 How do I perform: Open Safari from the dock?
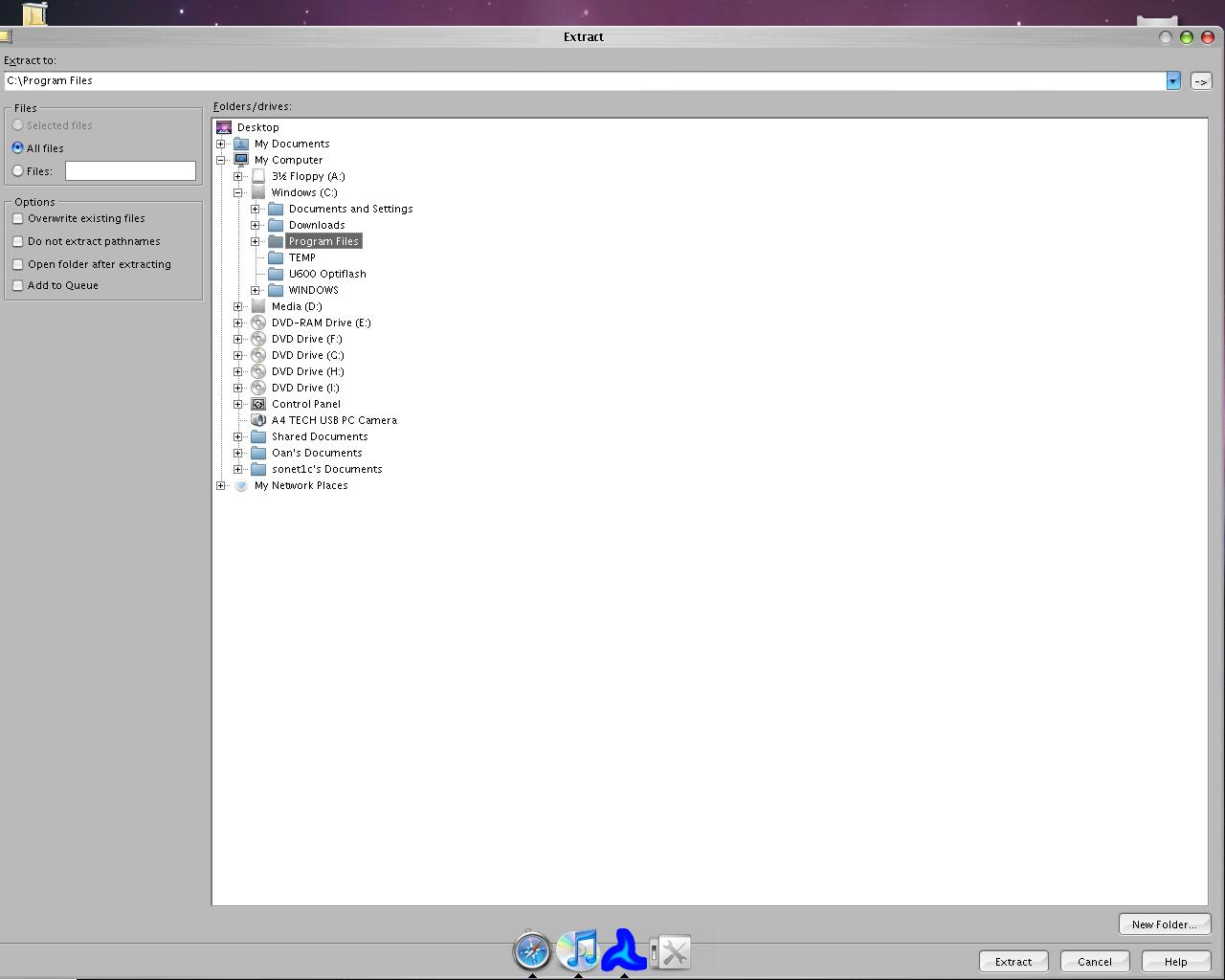[532, 951]
